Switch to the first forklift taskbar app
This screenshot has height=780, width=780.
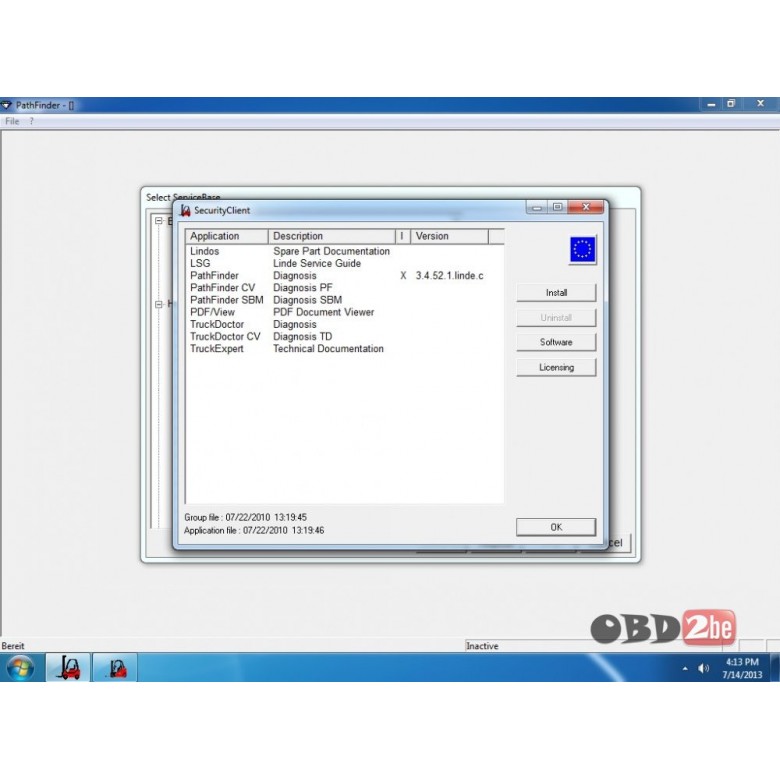coord(69,668)
